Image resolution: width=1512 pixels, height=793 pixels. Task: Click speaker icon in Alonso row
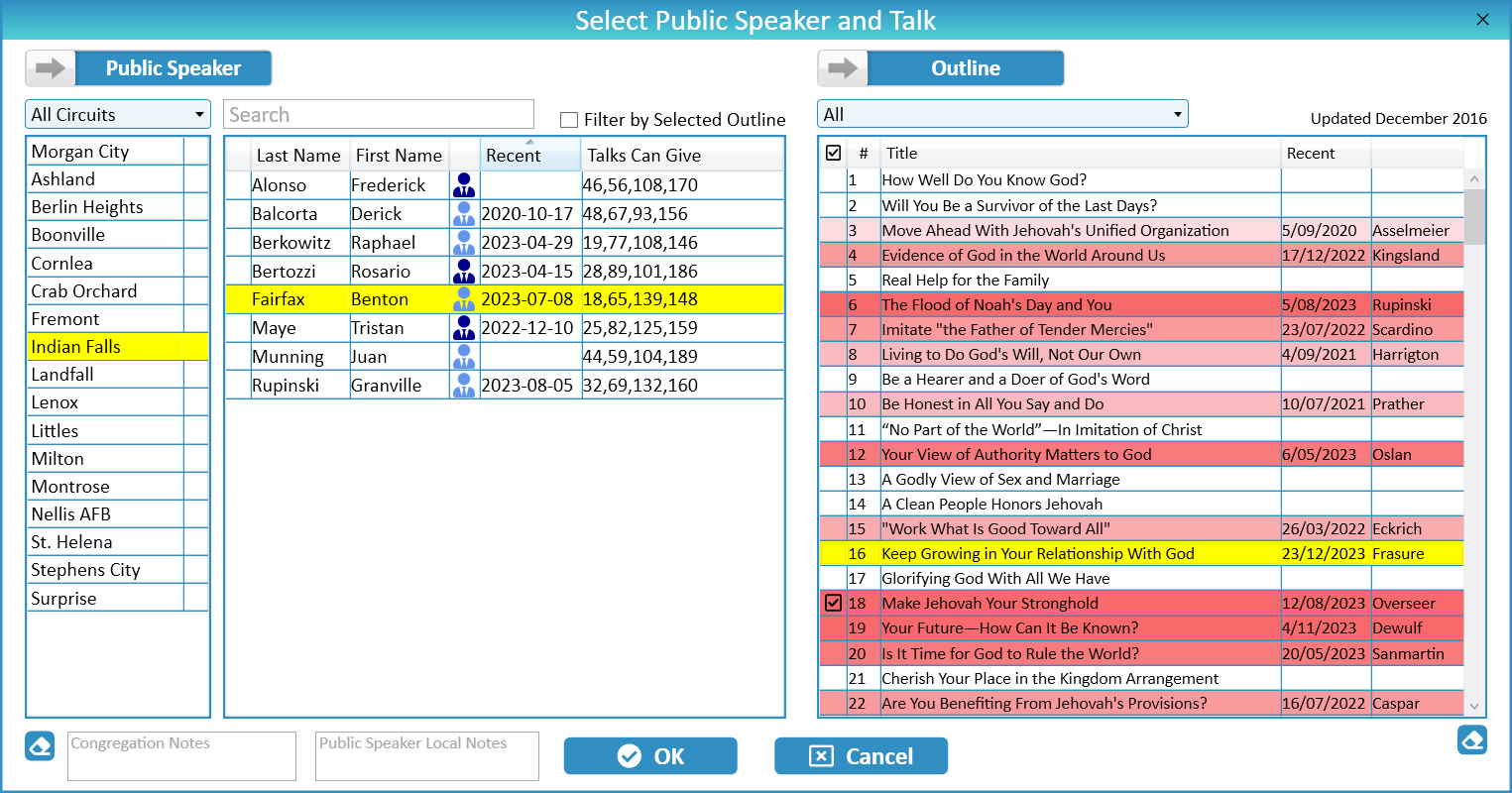click(x=464, y=185)
